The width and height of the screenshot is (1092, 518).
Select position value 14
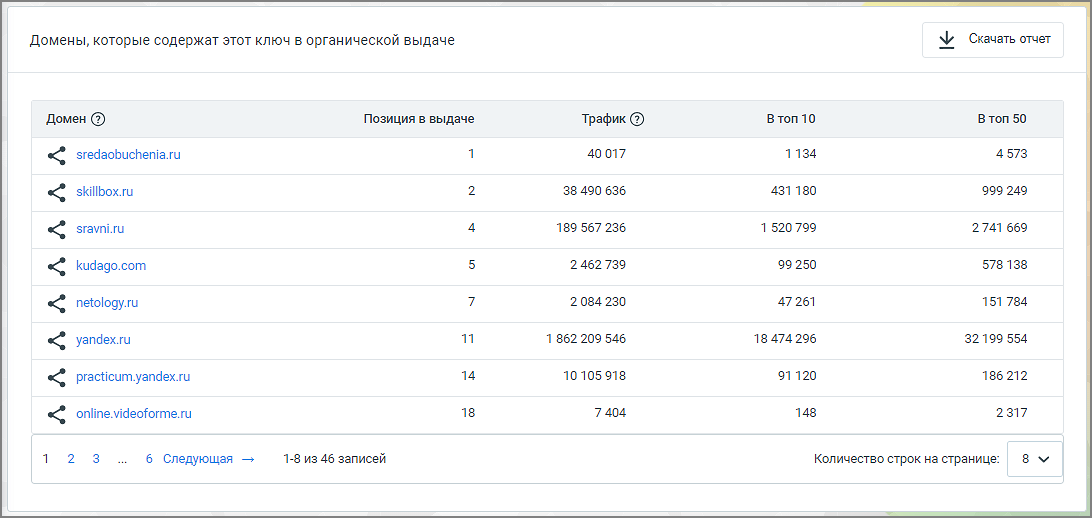[x=468, y=377]
